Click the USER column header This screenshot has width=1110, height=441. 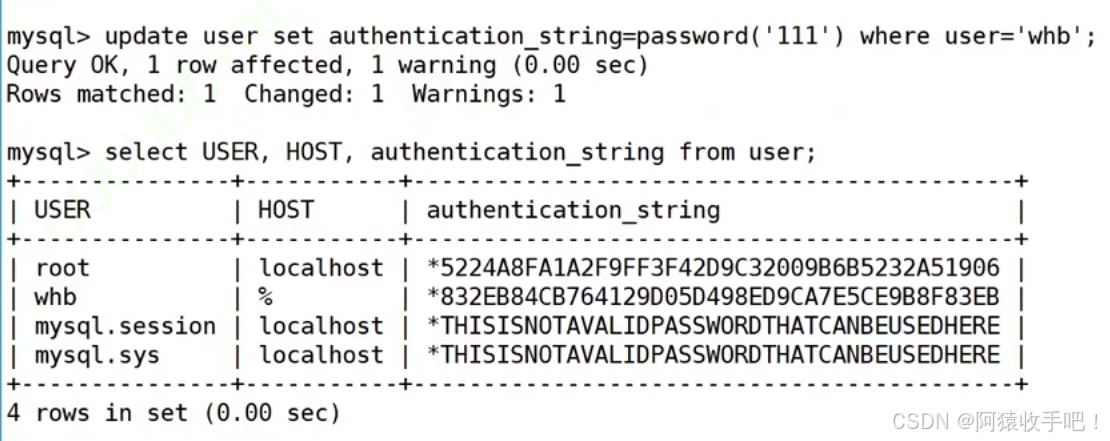(x=62, y=210)
